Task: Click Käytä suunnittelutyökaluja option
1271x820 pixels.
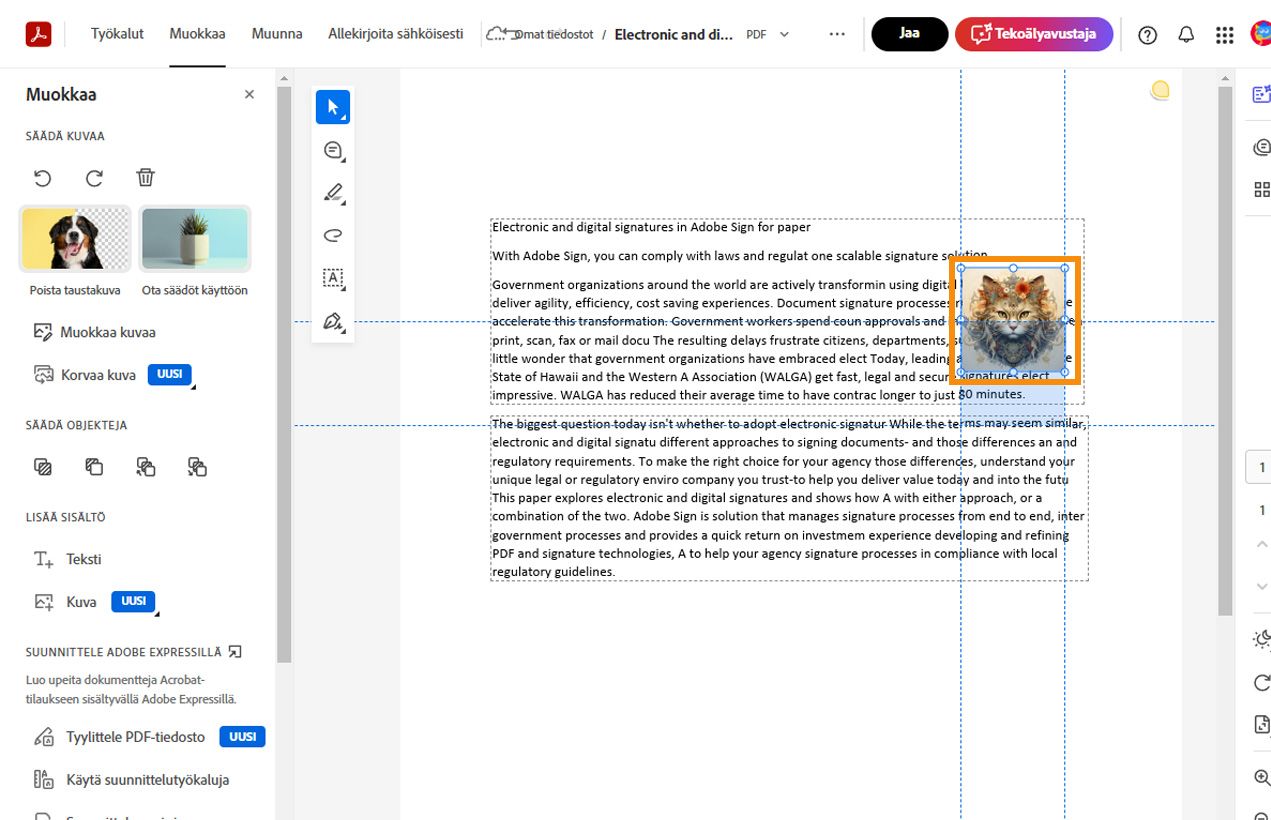Action: [132, 780]
